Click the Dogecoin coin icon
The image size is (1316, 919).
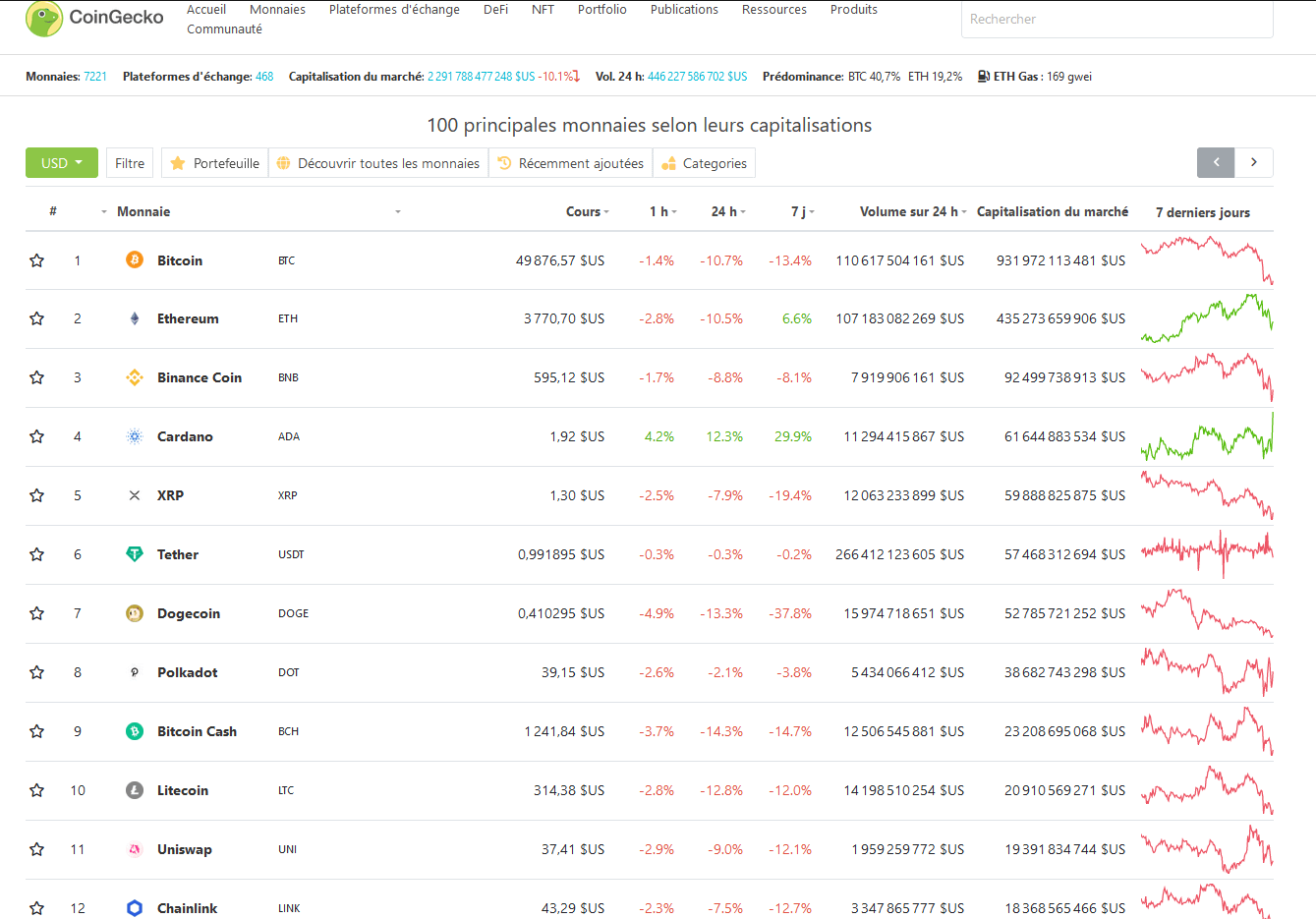(135, 613)
